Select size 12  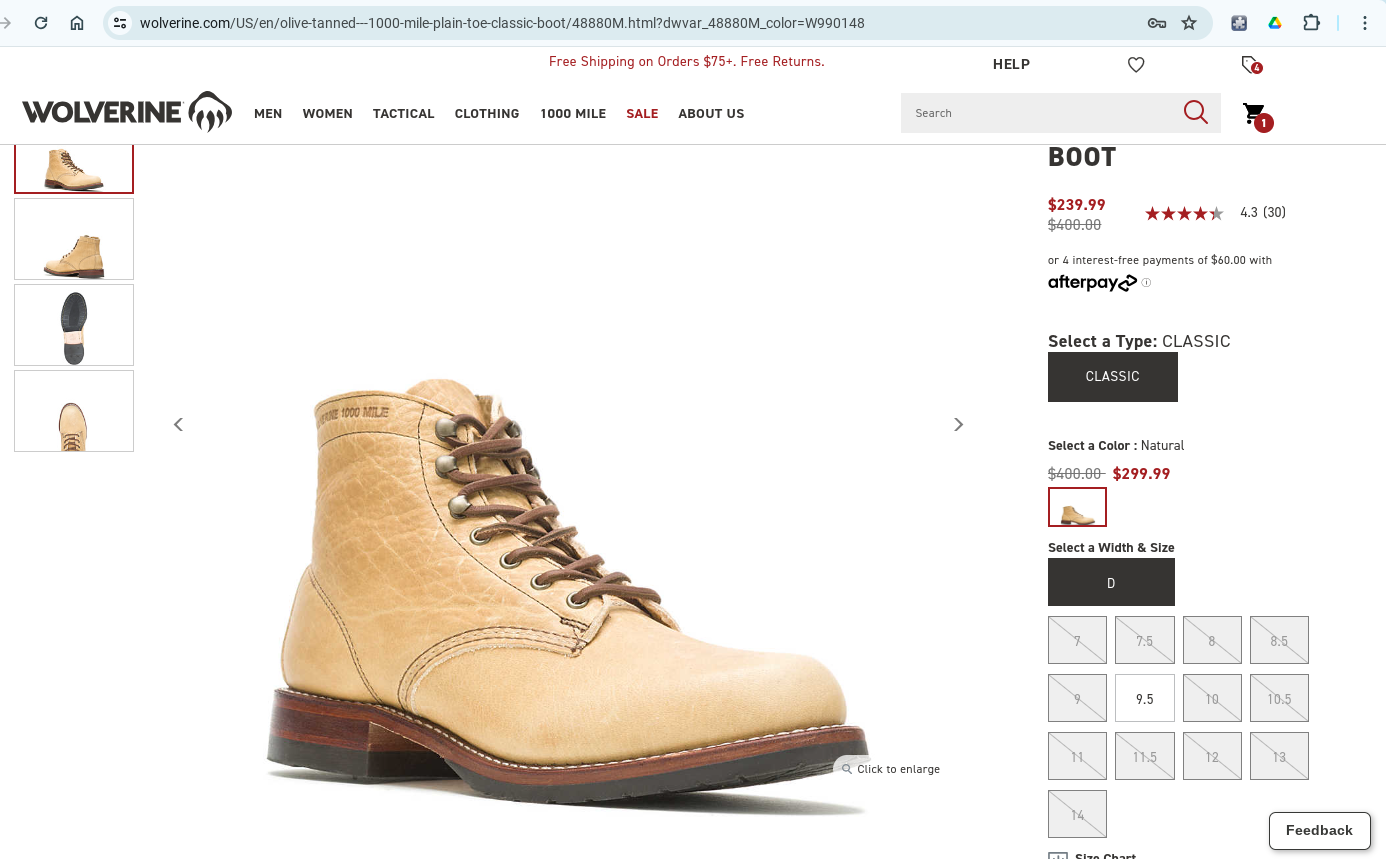pyautogui.click(x=1212, y=756)
